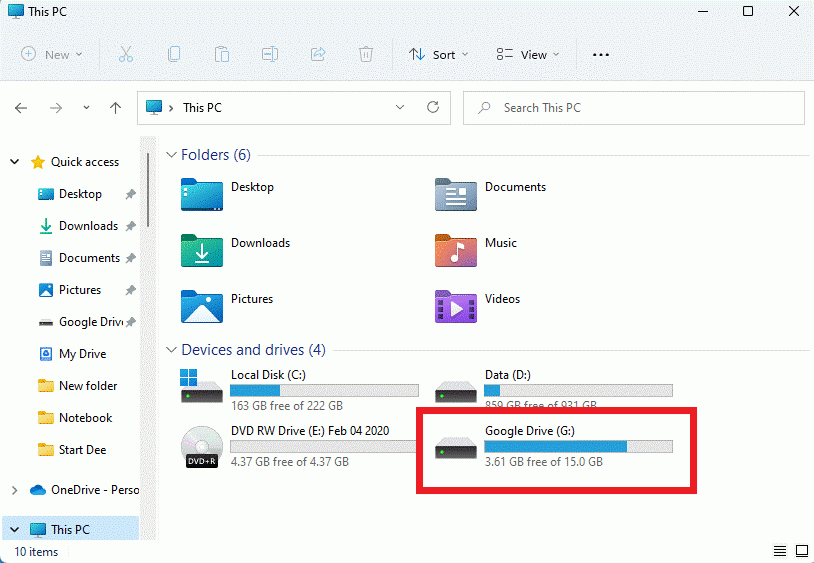Click the Delete trash icon

(x=366, y=54)
